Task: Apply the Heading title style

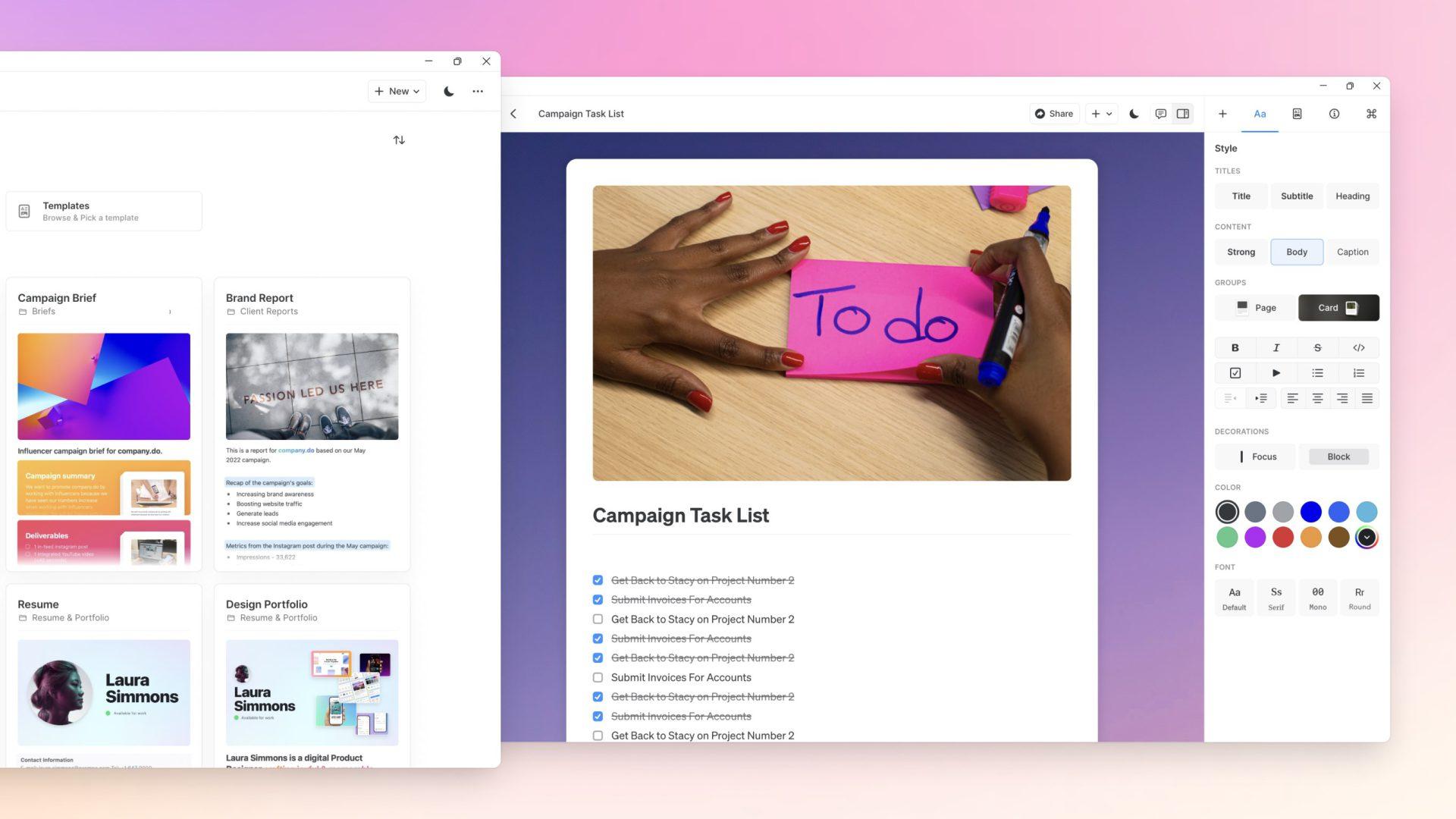Action: [x=1352, y=196]
